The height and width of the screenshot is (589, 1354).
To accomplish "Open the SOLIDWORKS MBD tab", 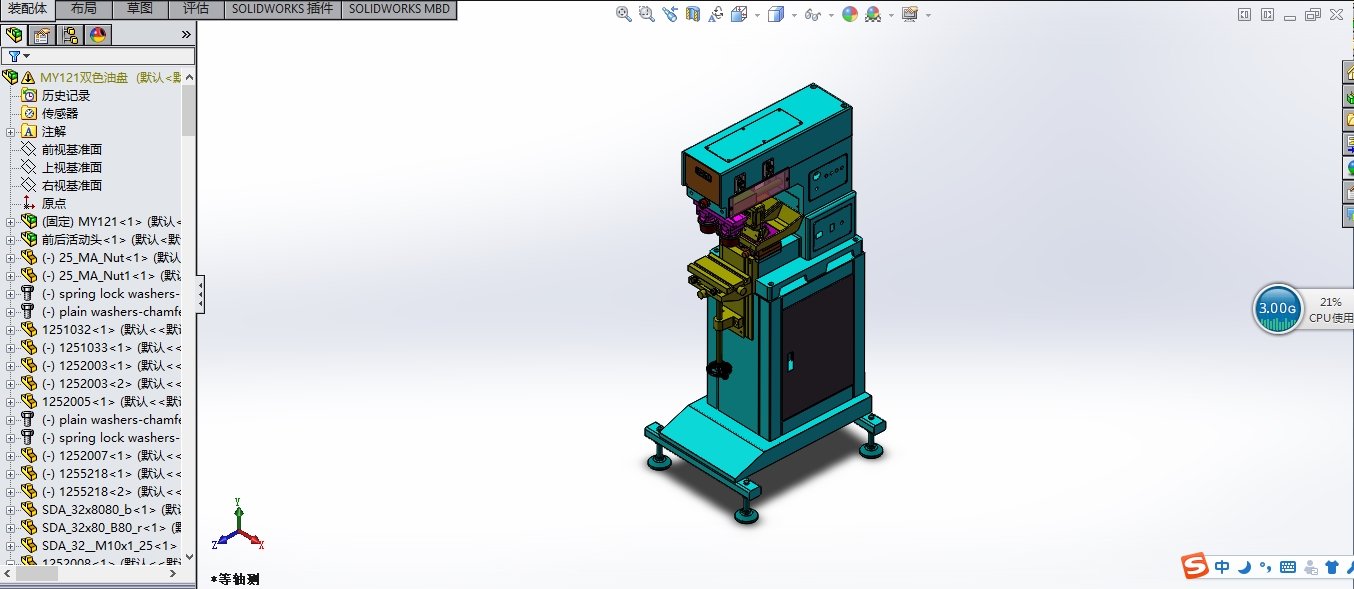I will point(399,9).
